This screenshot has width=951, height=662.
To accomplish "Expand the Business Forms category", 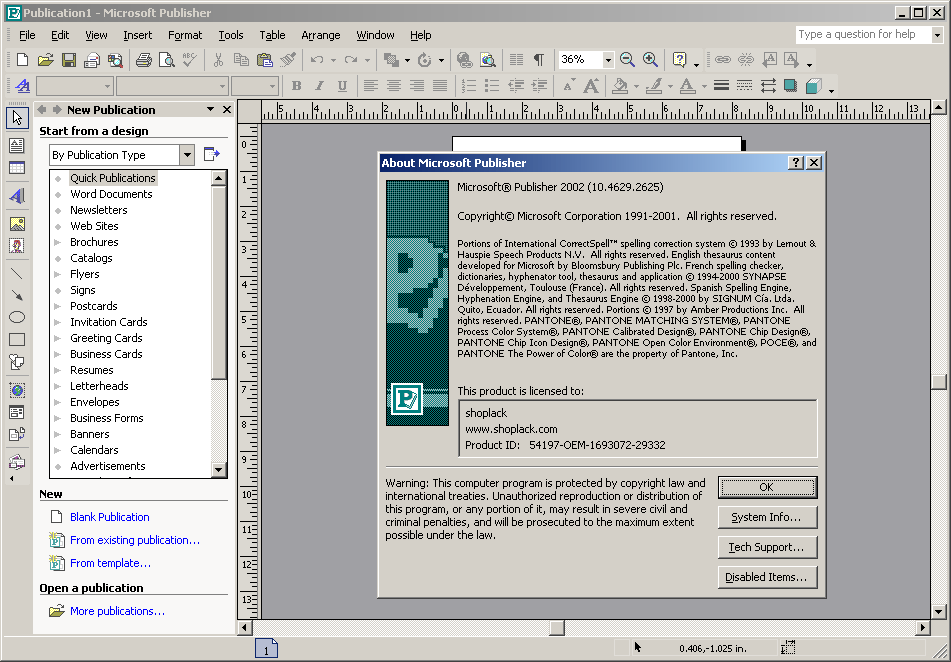I will point(58,418).
